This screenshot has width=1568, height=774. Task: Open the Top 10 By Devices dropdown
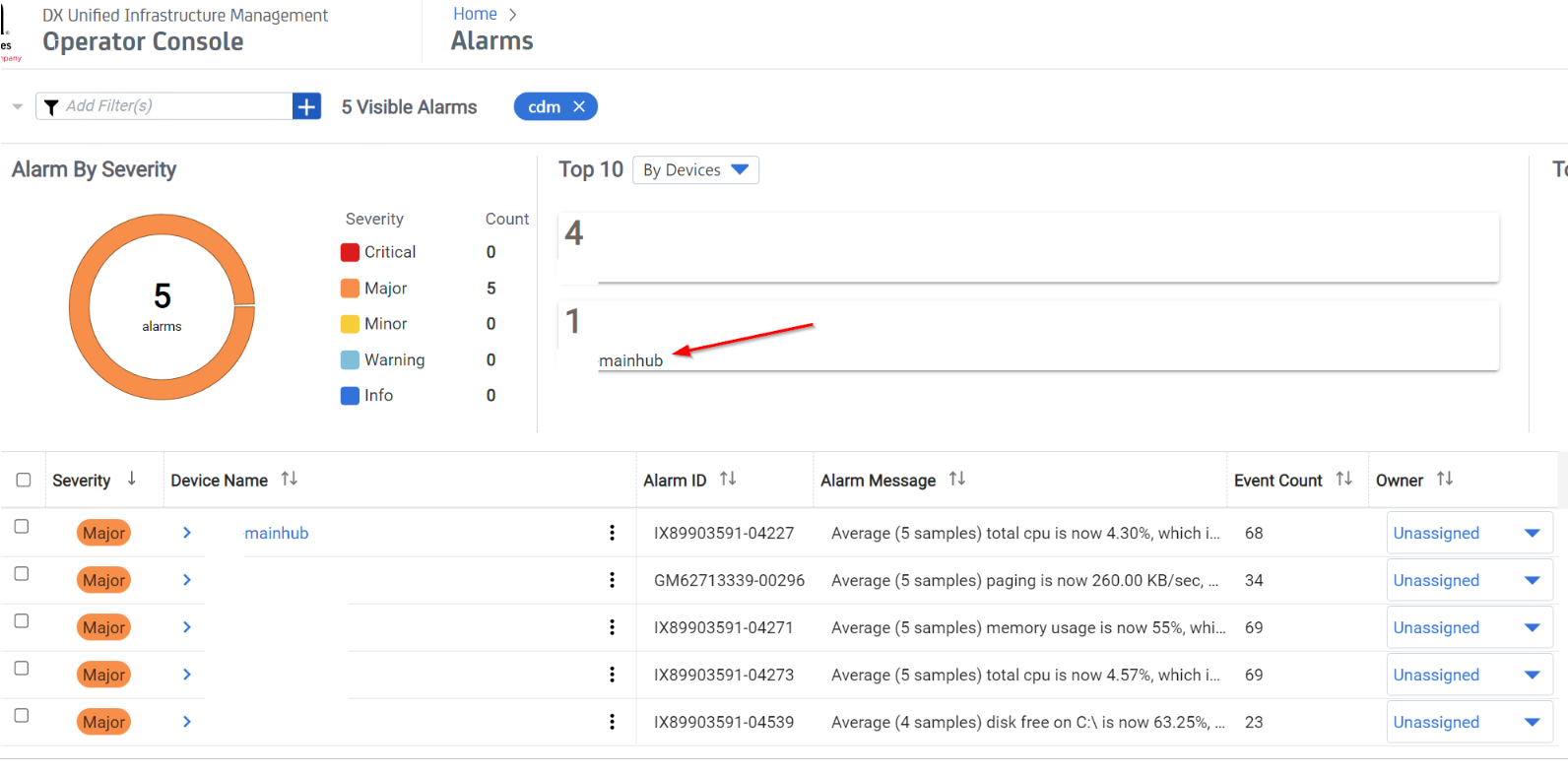[x=695, y=170]
